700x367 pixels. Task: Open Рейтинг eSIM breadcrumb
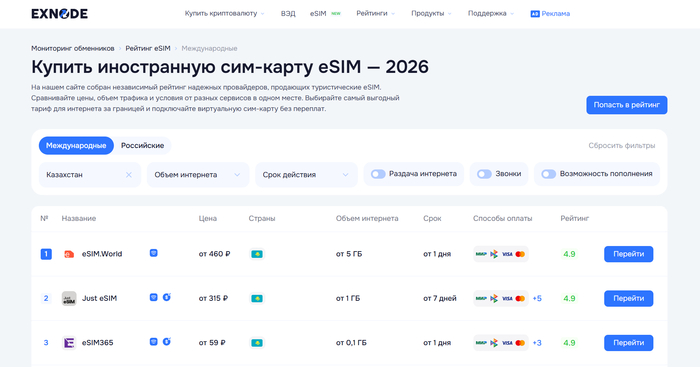point(148,48)
